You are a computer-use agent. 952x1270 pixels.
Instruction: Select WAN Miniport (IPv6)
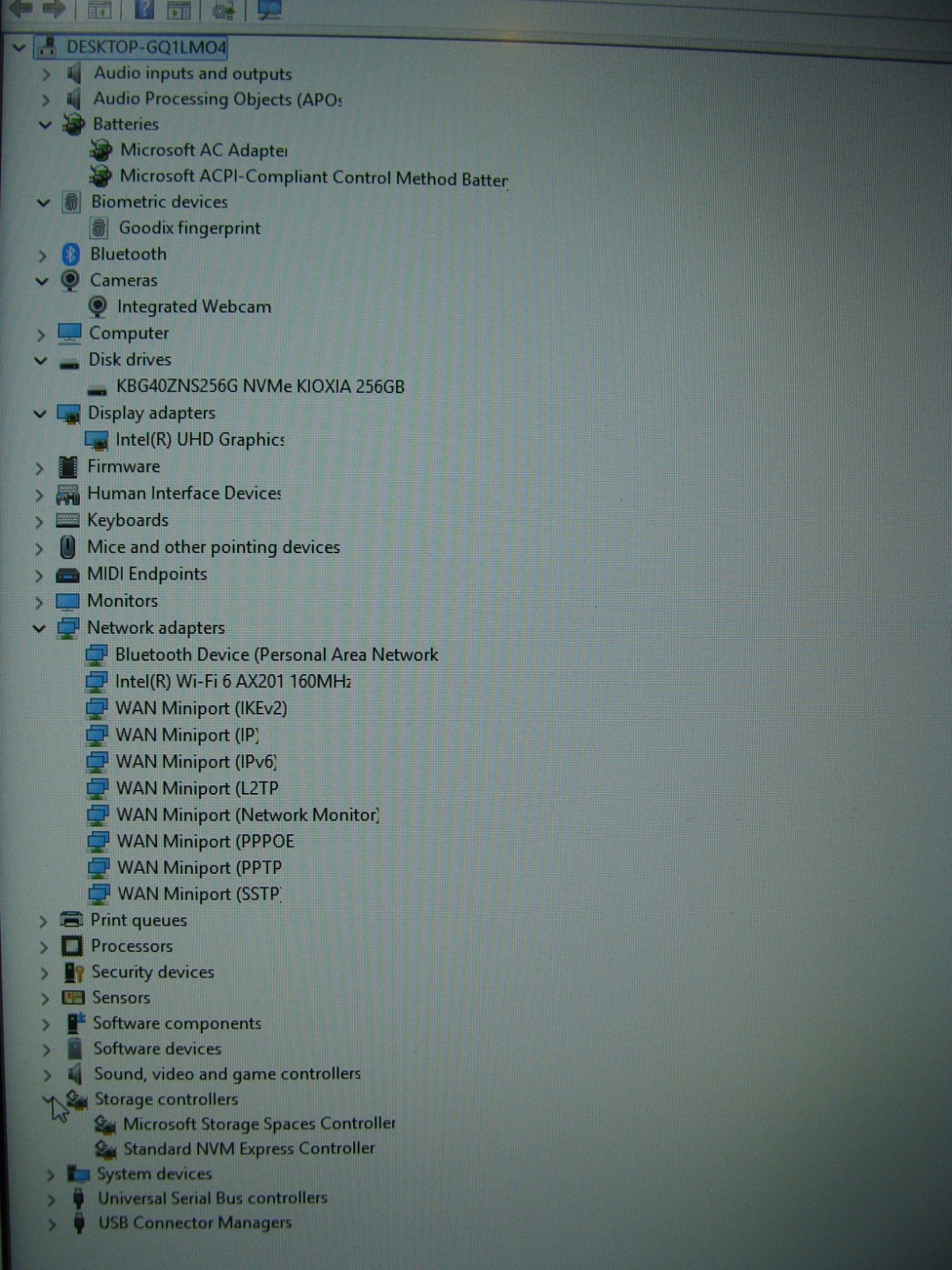(x=197, y=762)
